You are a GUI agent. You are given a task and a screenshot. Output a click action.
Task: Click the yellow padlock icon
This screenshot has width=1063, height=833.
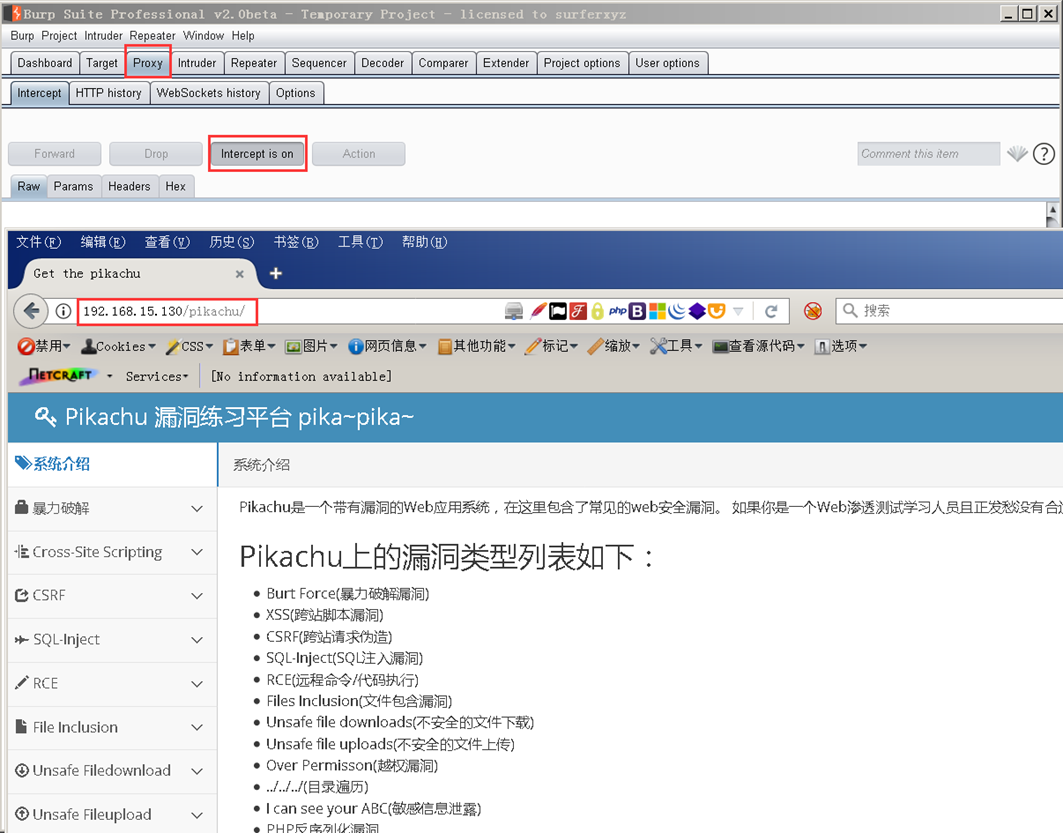[x=597, y=311]
